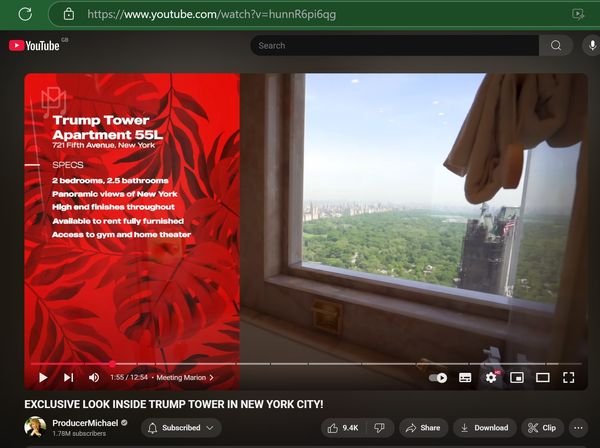Mute the video volume speaker icon
Viewport: 600px width, 448px height.
(x=94, y=378)
